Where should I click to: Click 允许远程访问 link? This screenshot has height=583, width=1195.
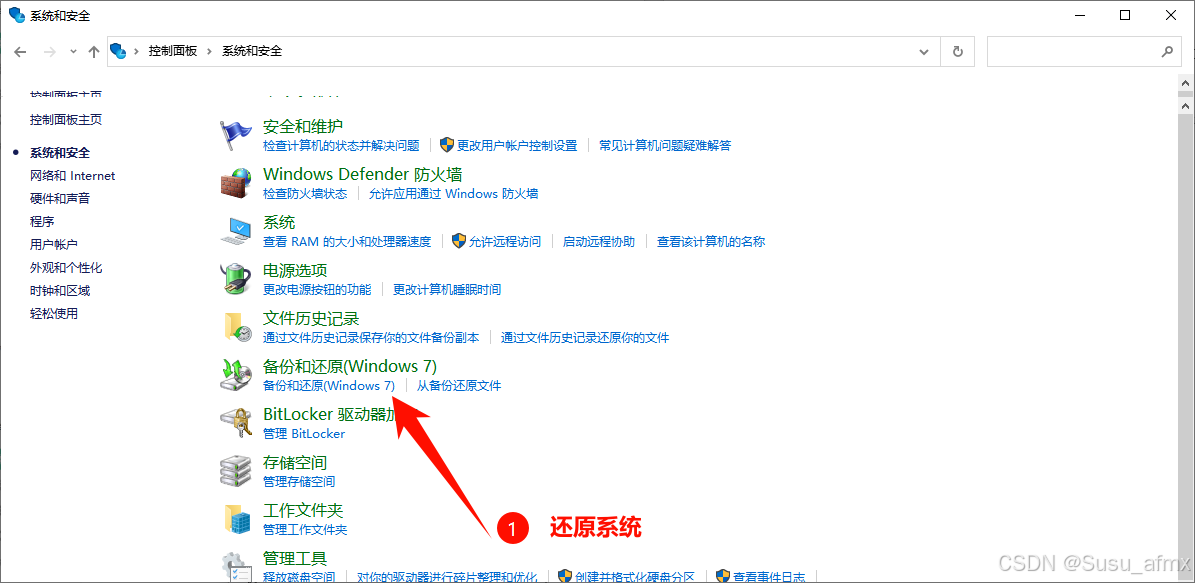[x=505, y=241]
